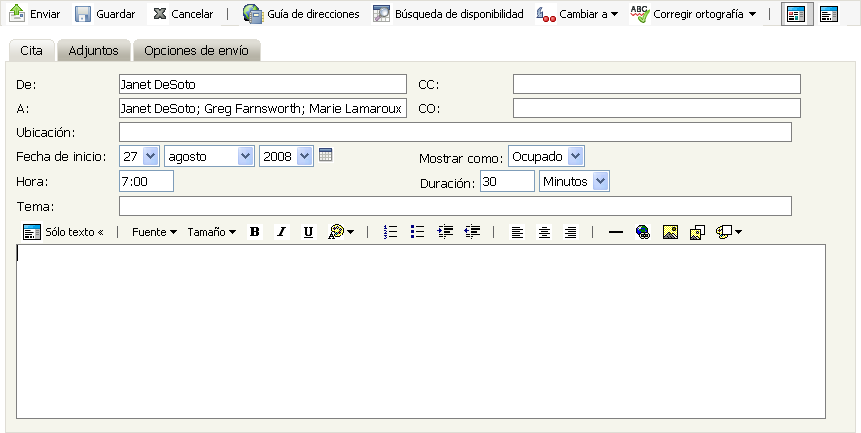Click the Tema subject field
861x433 pixels.
[455, 206]
